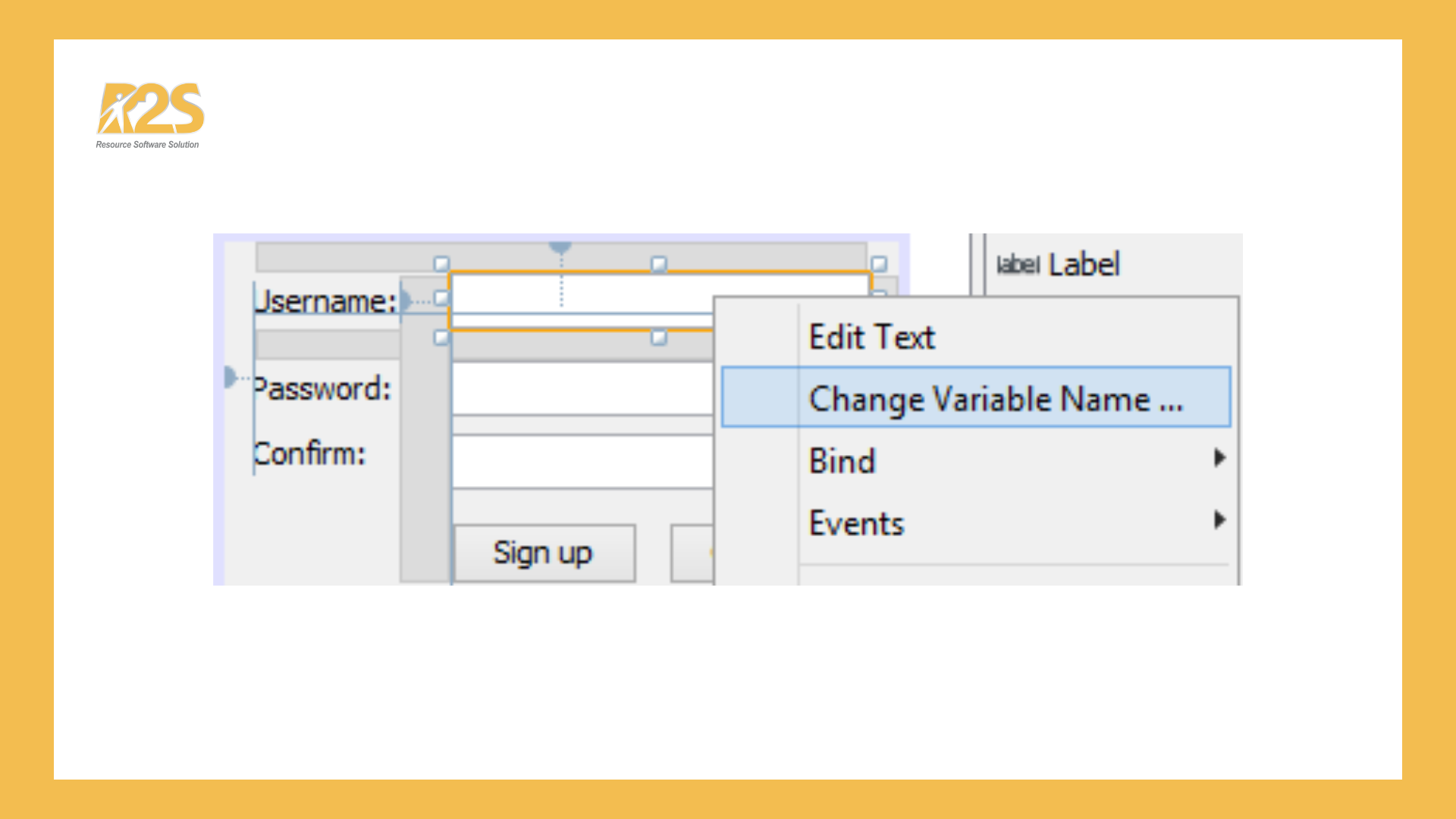Click the anchor marker at top ruler
Image resolution: width=1456 pixels, height=819 pixels.
(x=560, y=248)
